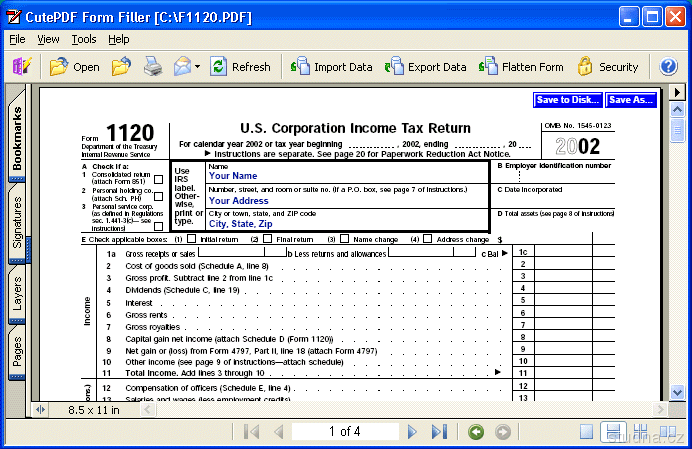Tick the Final return checkbox

(x=268, y=240)
